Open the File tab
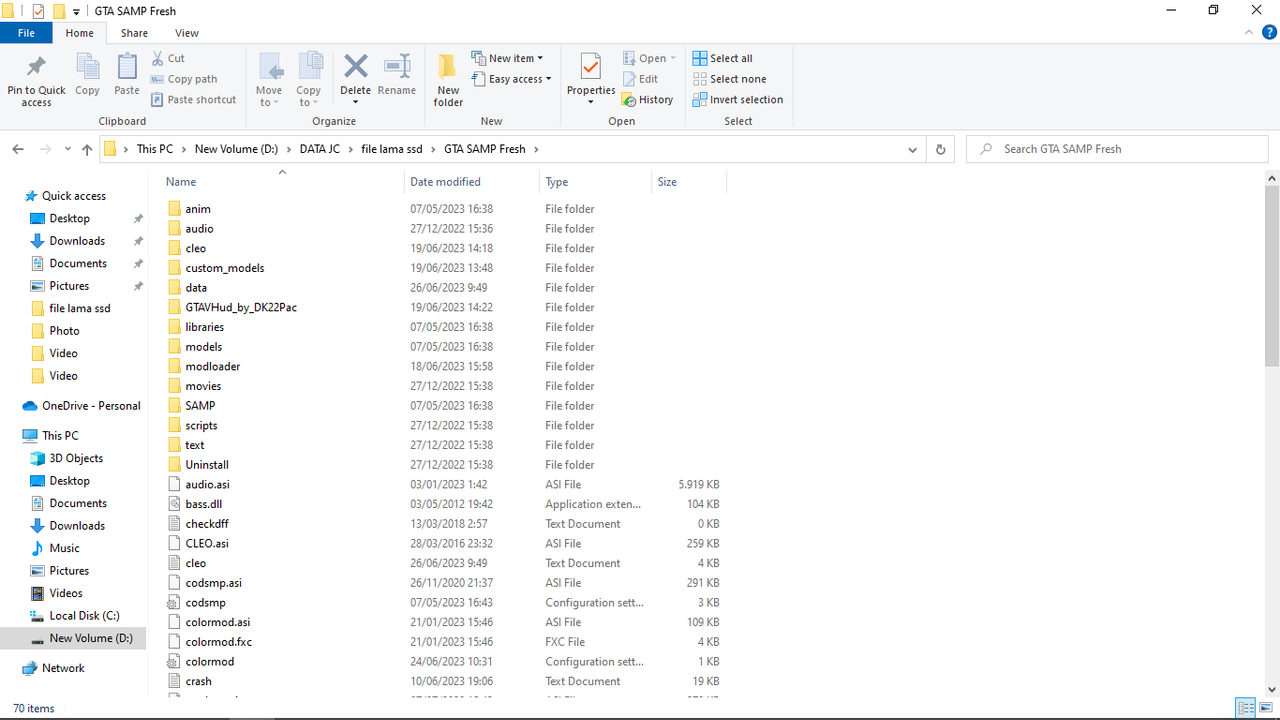This screenshot has height=720, width=1280. [27, 33]
